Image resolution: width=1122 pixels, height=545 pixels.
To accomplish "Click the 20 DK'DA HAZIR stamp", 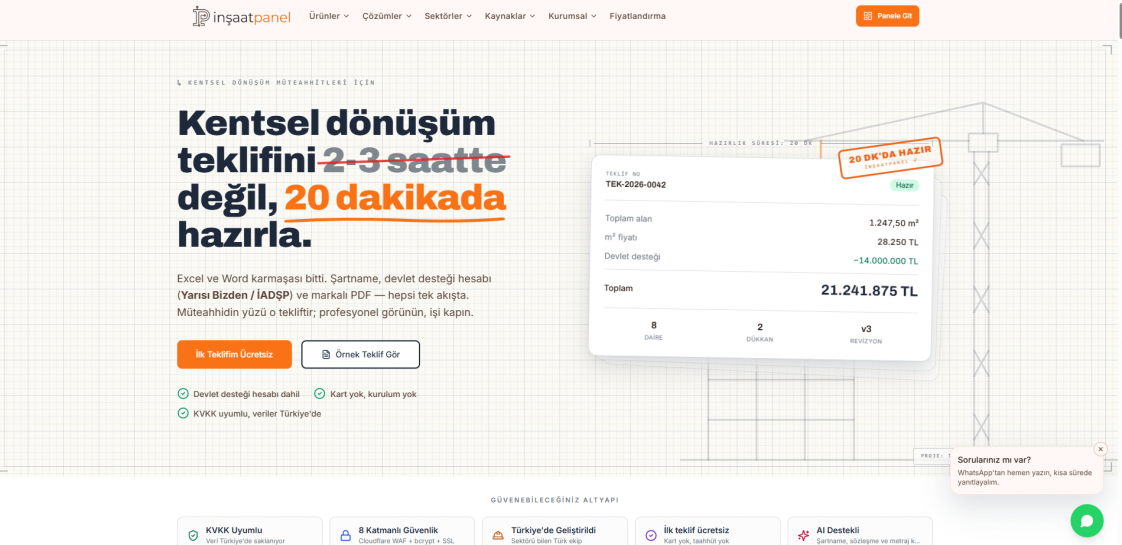I will click(x=890, y=157).
